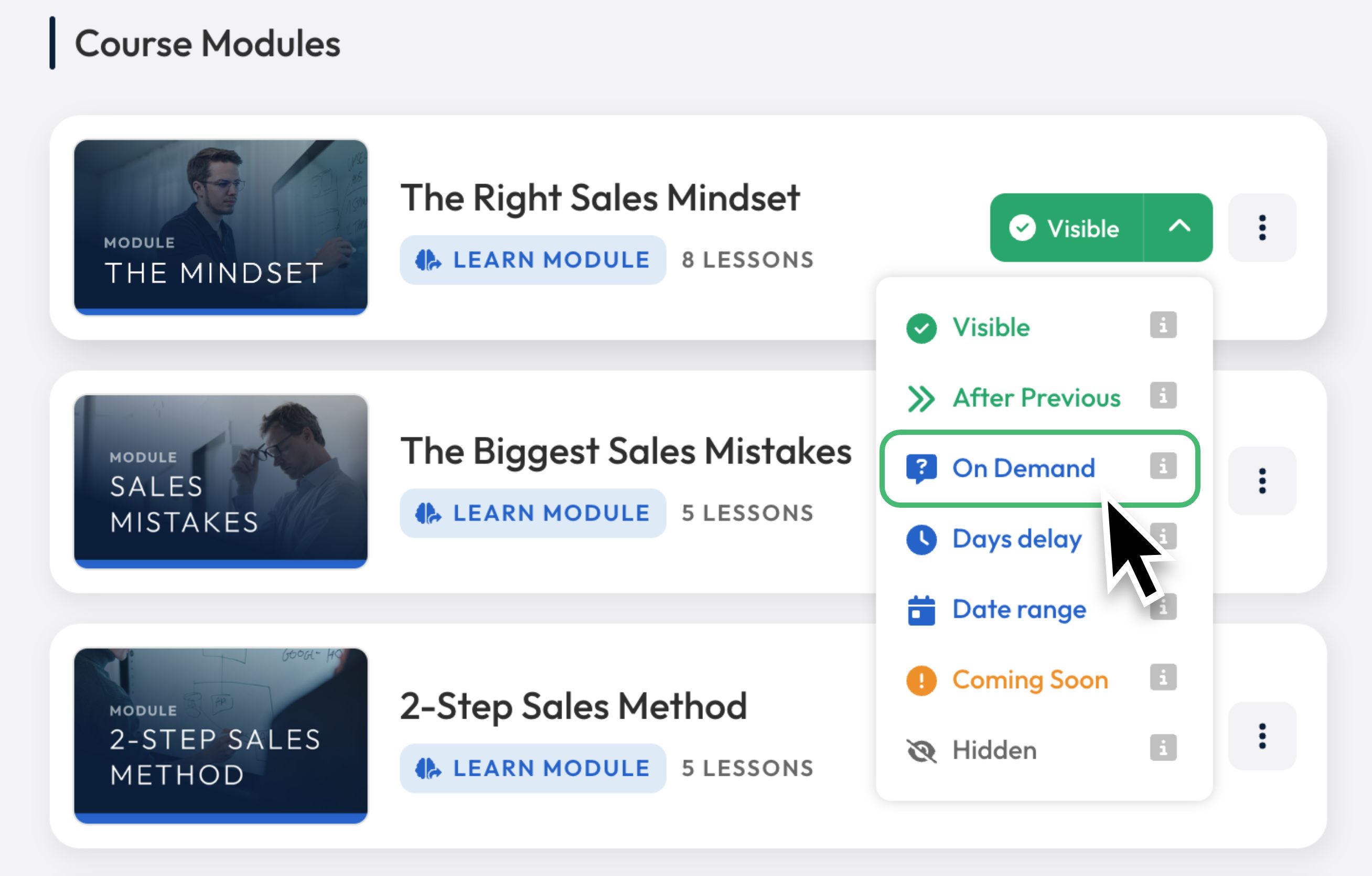The width and height of the screenshot is (1372, 876).
Task: Click Learn Module under 2-Step Sales Method
Action: (533, 768)
